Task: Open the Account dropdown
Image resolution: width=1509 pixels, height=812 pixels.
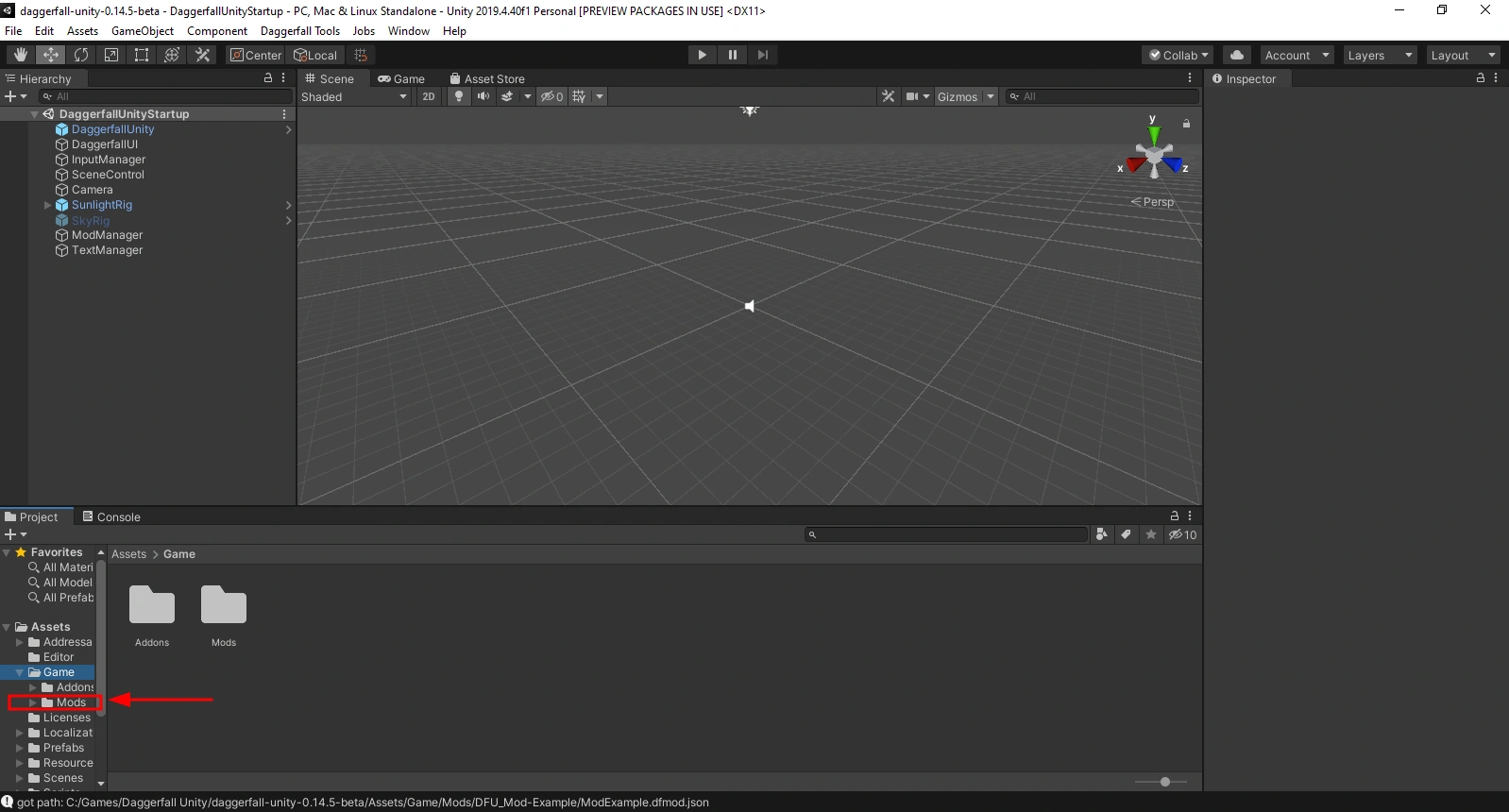Action: point(1297,55)
